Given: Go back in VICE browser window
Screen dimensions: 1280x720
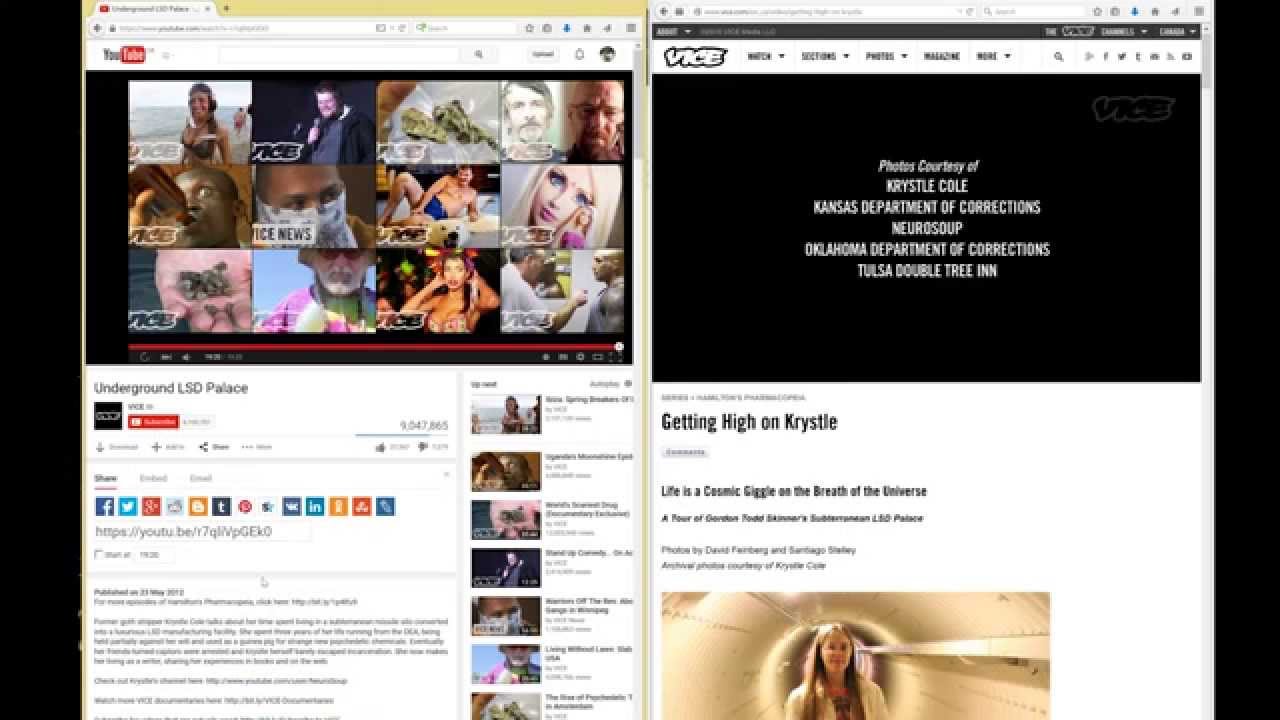Looking at the screenshot, I should (x=663, y=12).
